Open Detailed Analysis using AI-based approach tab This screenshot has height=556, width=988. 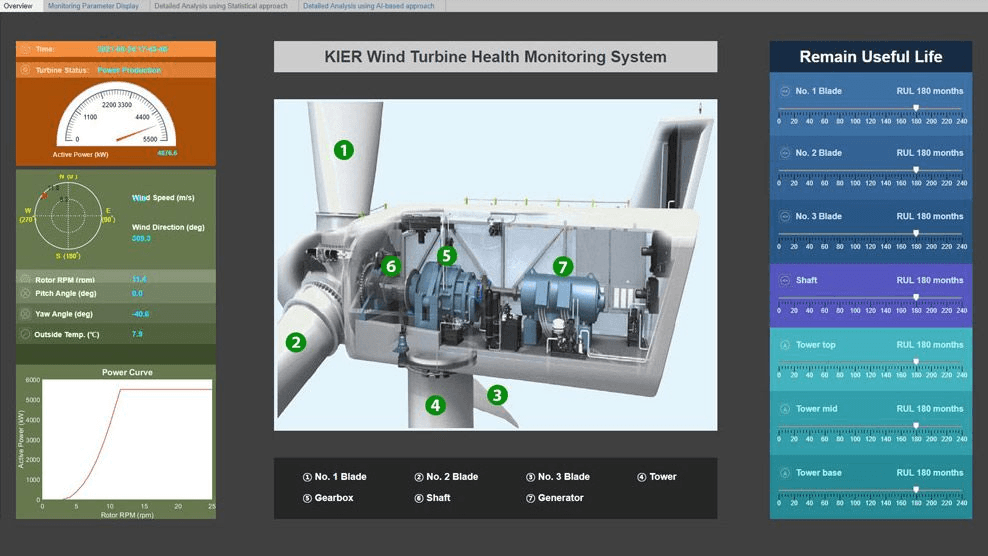pyautogui.click(x=368, y=6)
